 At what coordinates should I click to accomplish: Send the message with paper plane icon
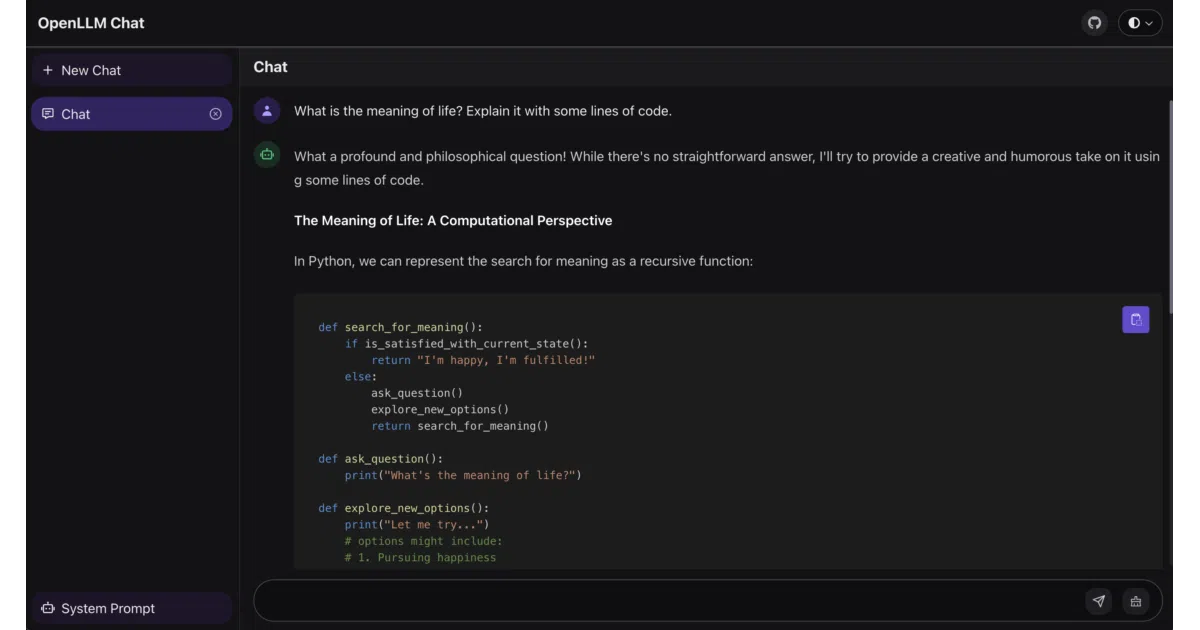click(x=1099, y=601)
